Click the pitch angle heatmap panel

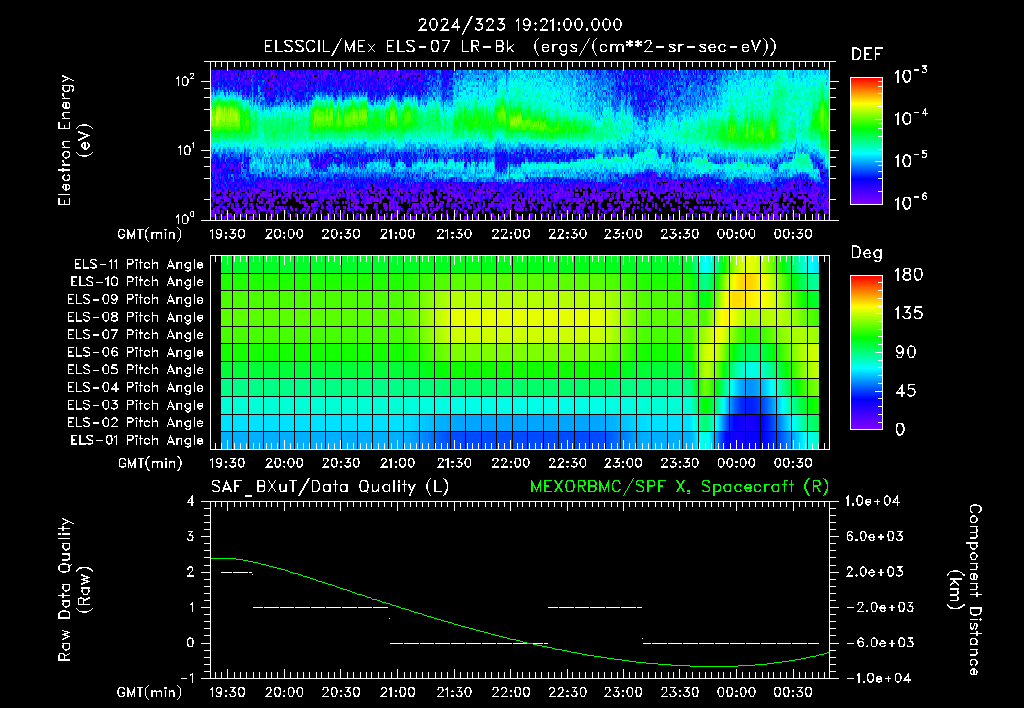click(520, 352)
